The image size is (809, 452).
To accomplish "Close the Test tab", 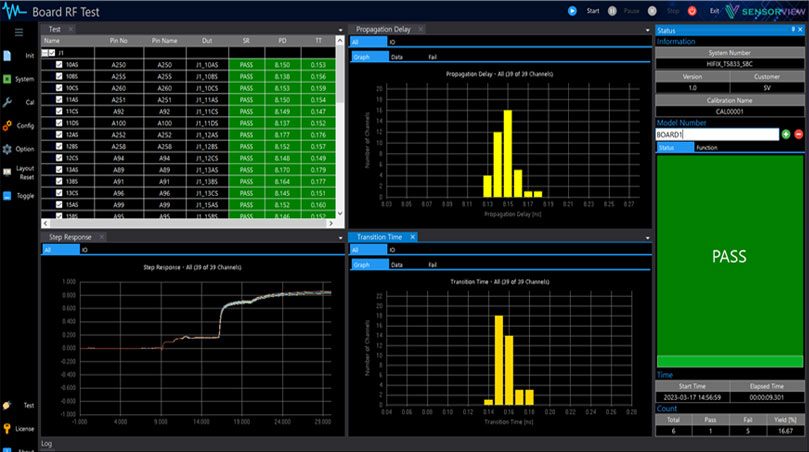I will coord(71,29).
